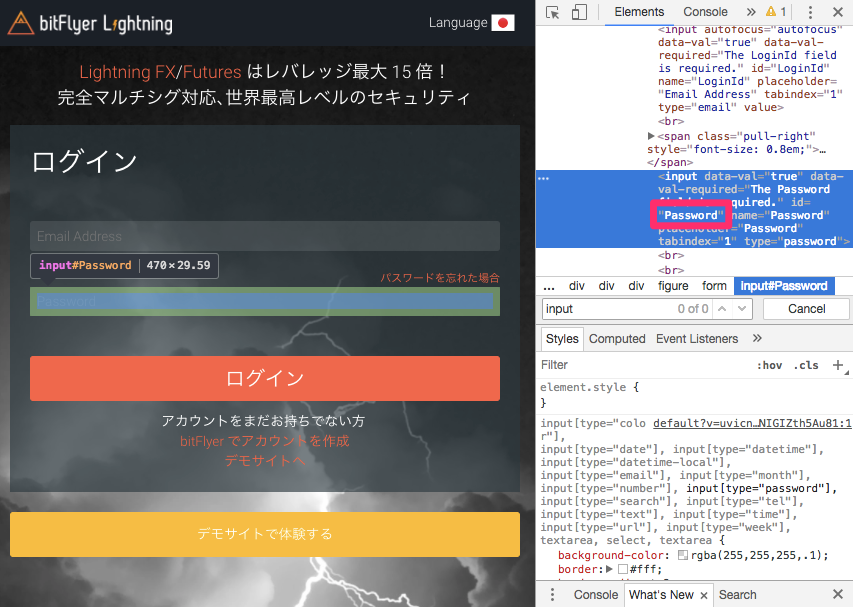This screenshot has width=853, height=607.
Task: Expand the span pull-right node
Action: tap(651, 136)
